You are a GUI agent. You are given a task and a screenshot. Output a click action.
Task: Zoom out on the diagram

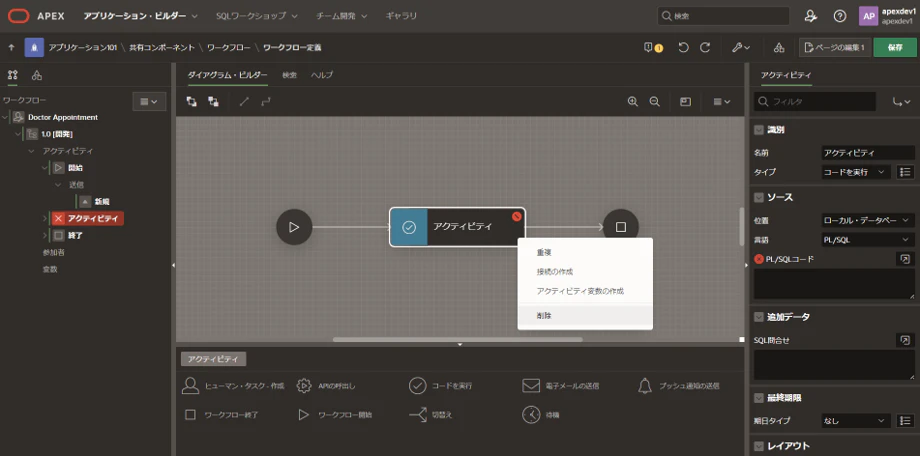655,102
